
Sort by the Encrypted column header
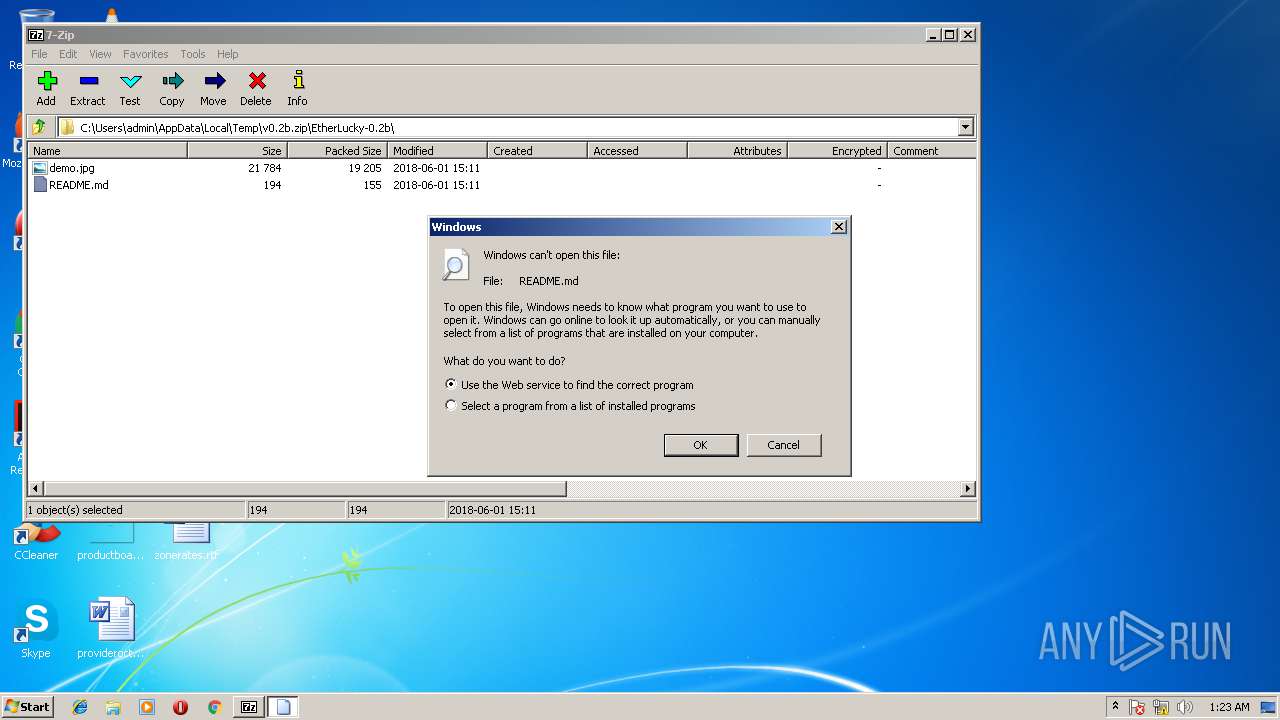(838, 151)
